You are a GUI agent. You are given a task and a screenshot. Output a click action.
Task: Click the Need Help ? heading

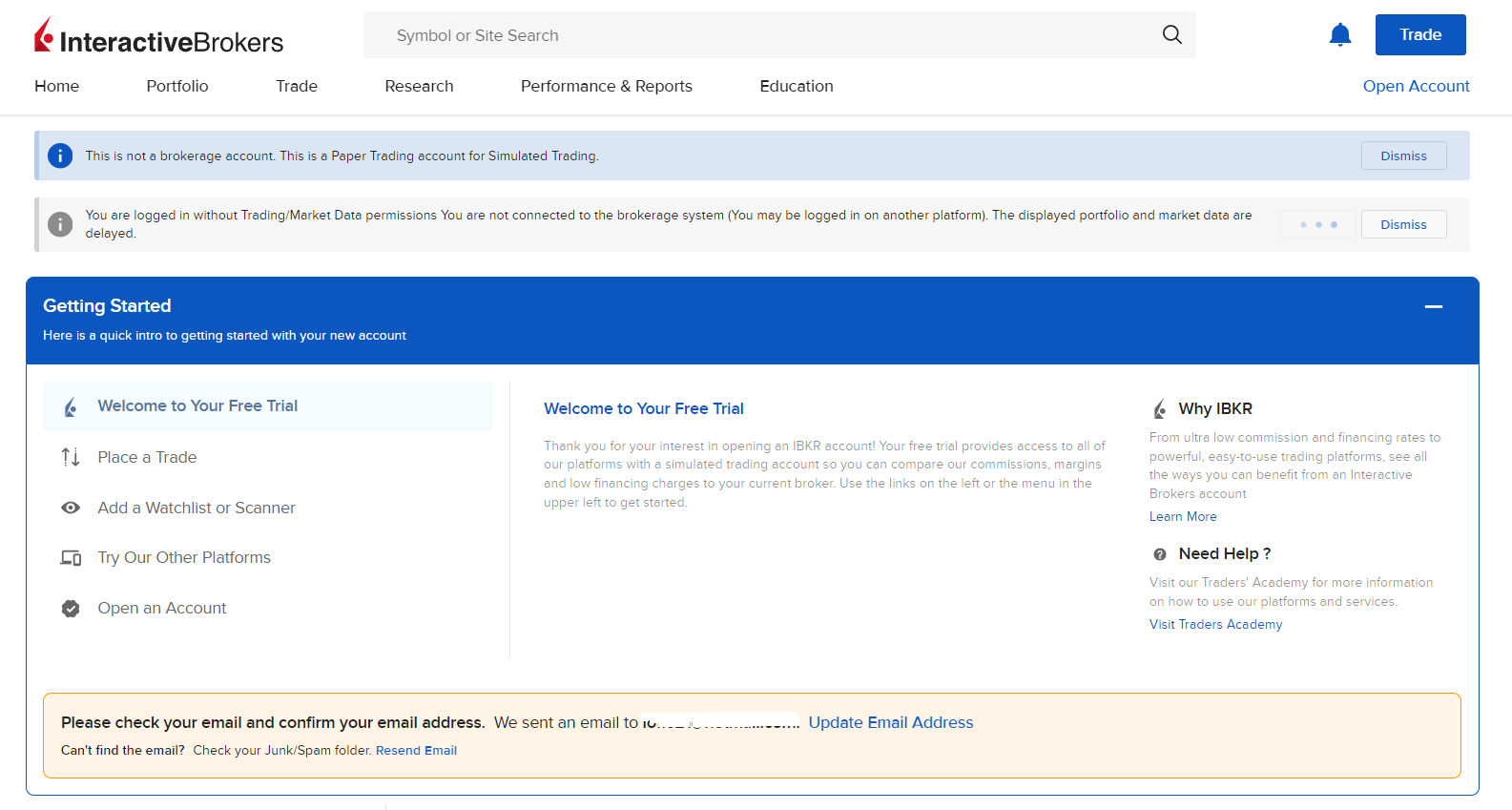(x=1225, y=553)
